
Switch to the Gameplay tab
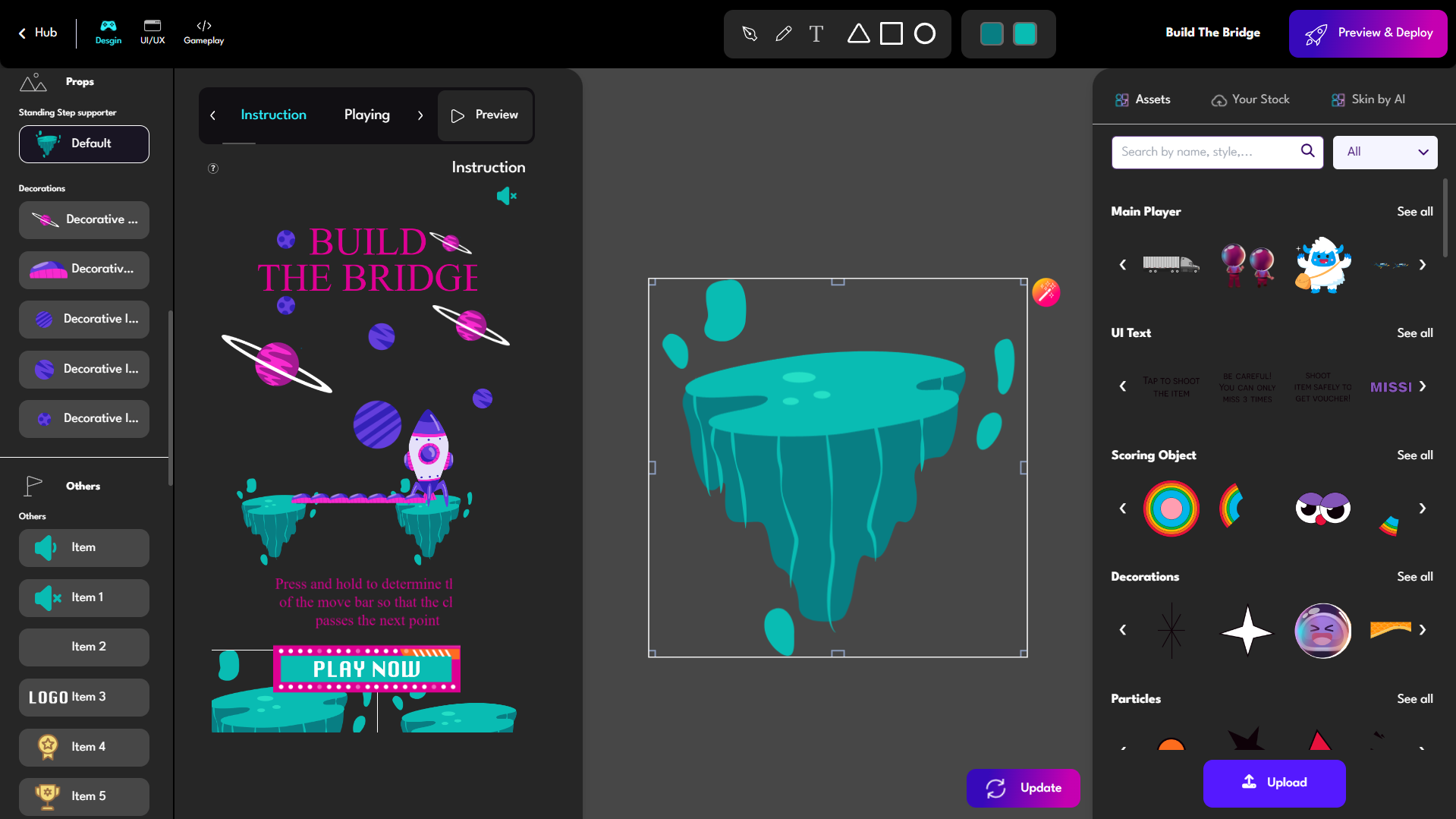tap(203, 32)
